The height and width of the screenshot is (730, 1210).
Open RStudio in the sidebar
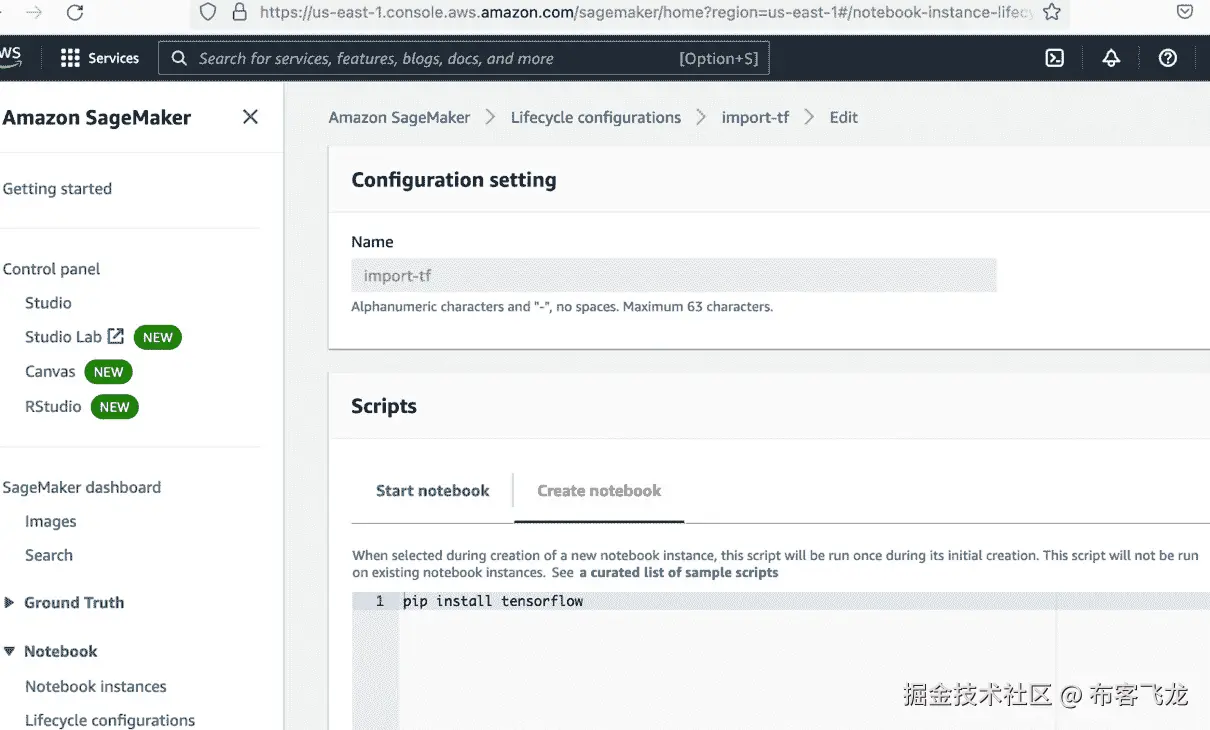[x=53, y=407]
